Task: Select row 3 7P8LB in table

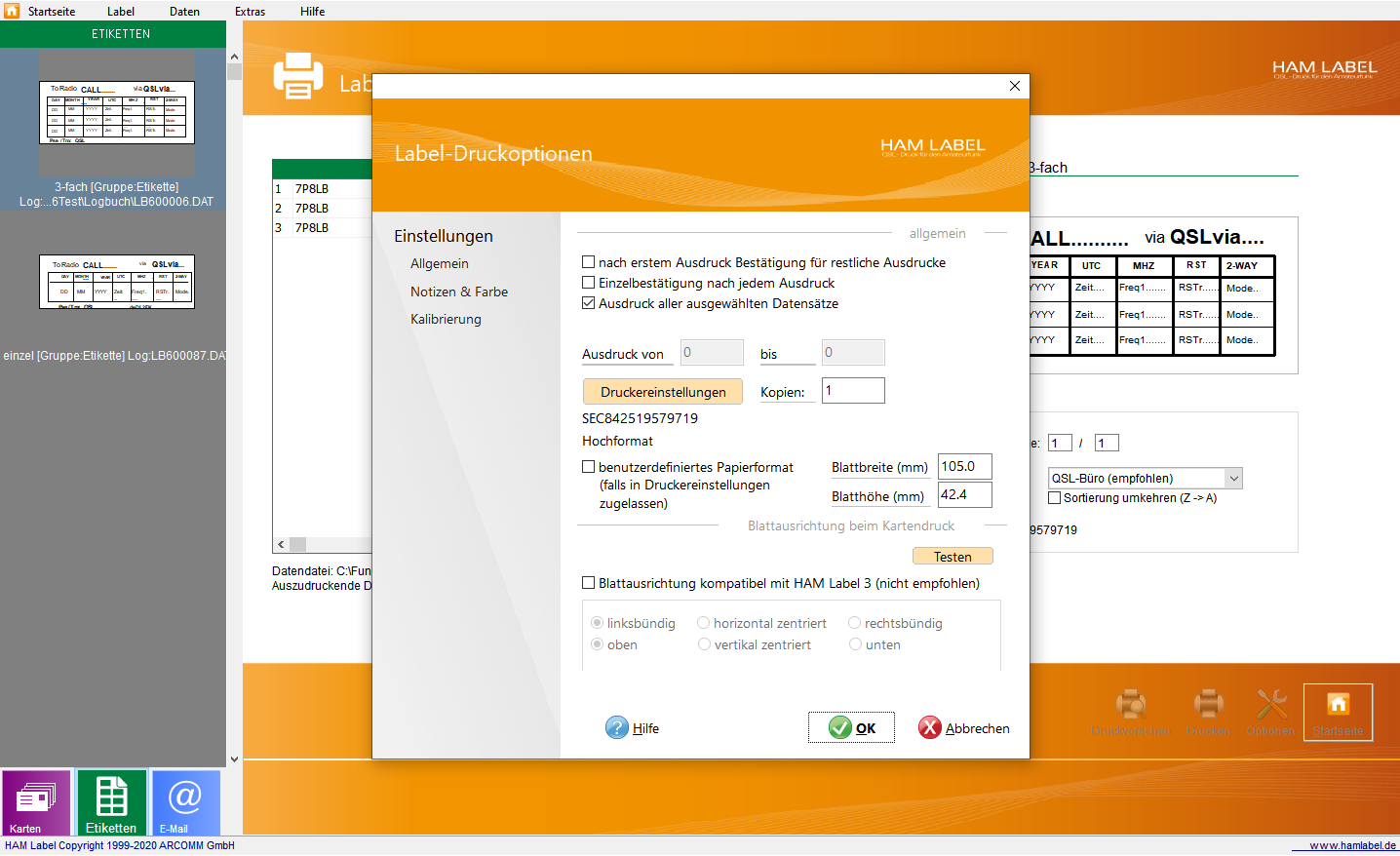Action: pyautogui.click(x=322, y=228)
